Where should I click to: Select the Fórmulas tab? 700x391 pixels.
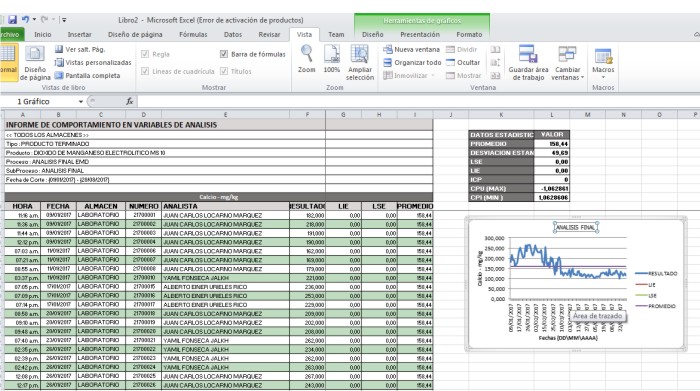coord(193,34)
